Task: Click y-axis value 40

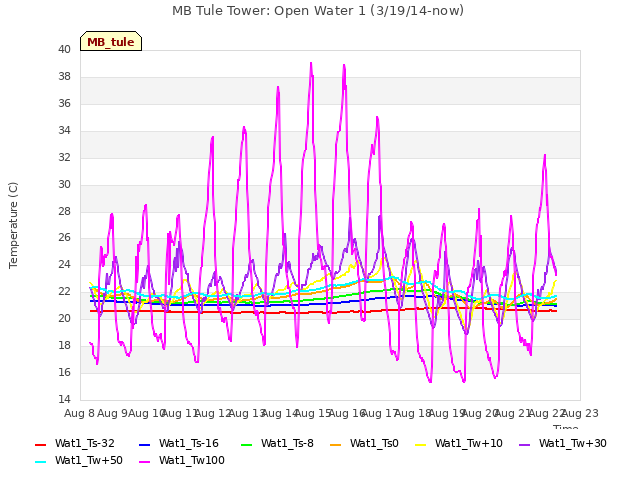Action: click(64, 50)
